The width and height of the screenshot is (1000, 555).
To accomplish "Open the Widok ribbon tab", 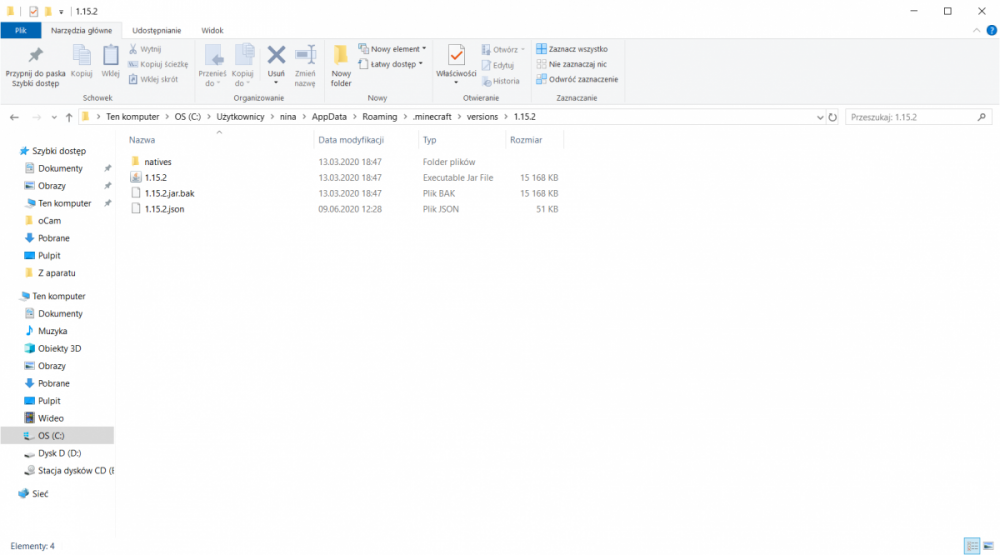I will click(212, 31).
